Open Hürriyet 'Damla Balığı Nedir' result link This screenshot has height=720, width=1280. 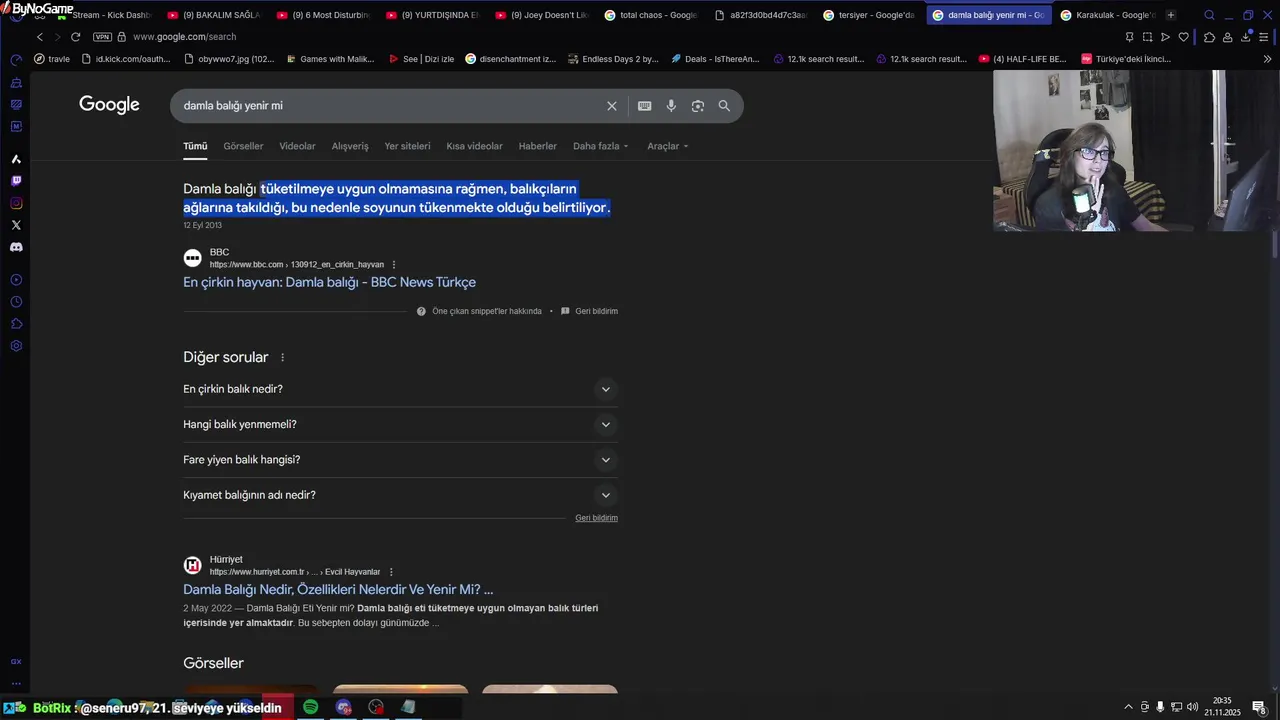point(338,590)
